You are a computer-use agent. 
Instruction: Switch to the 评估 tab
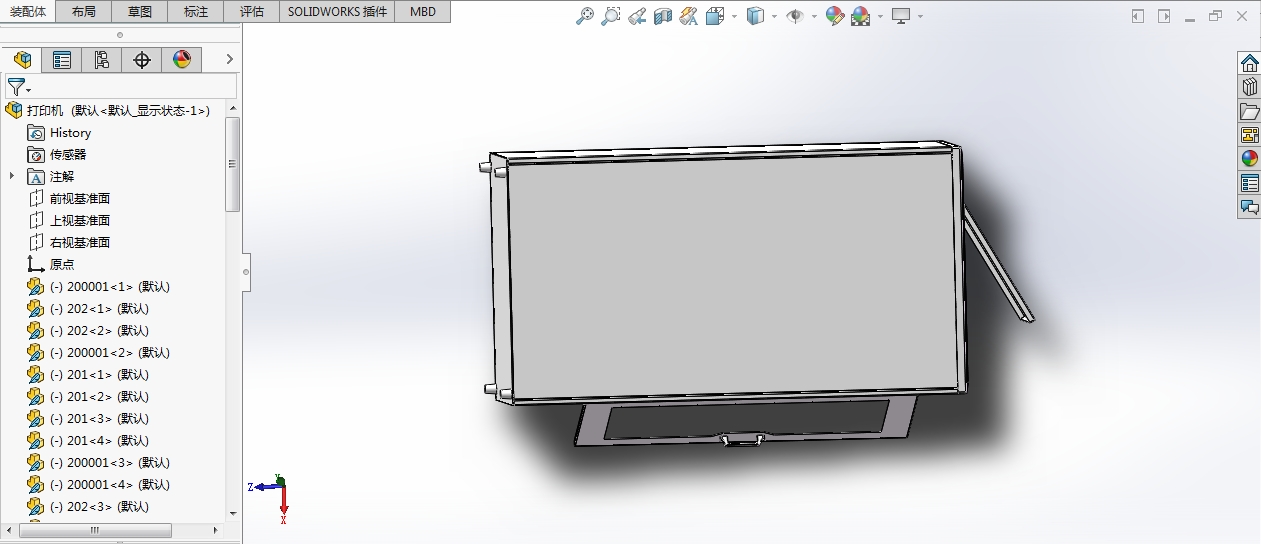click(252, 12)
